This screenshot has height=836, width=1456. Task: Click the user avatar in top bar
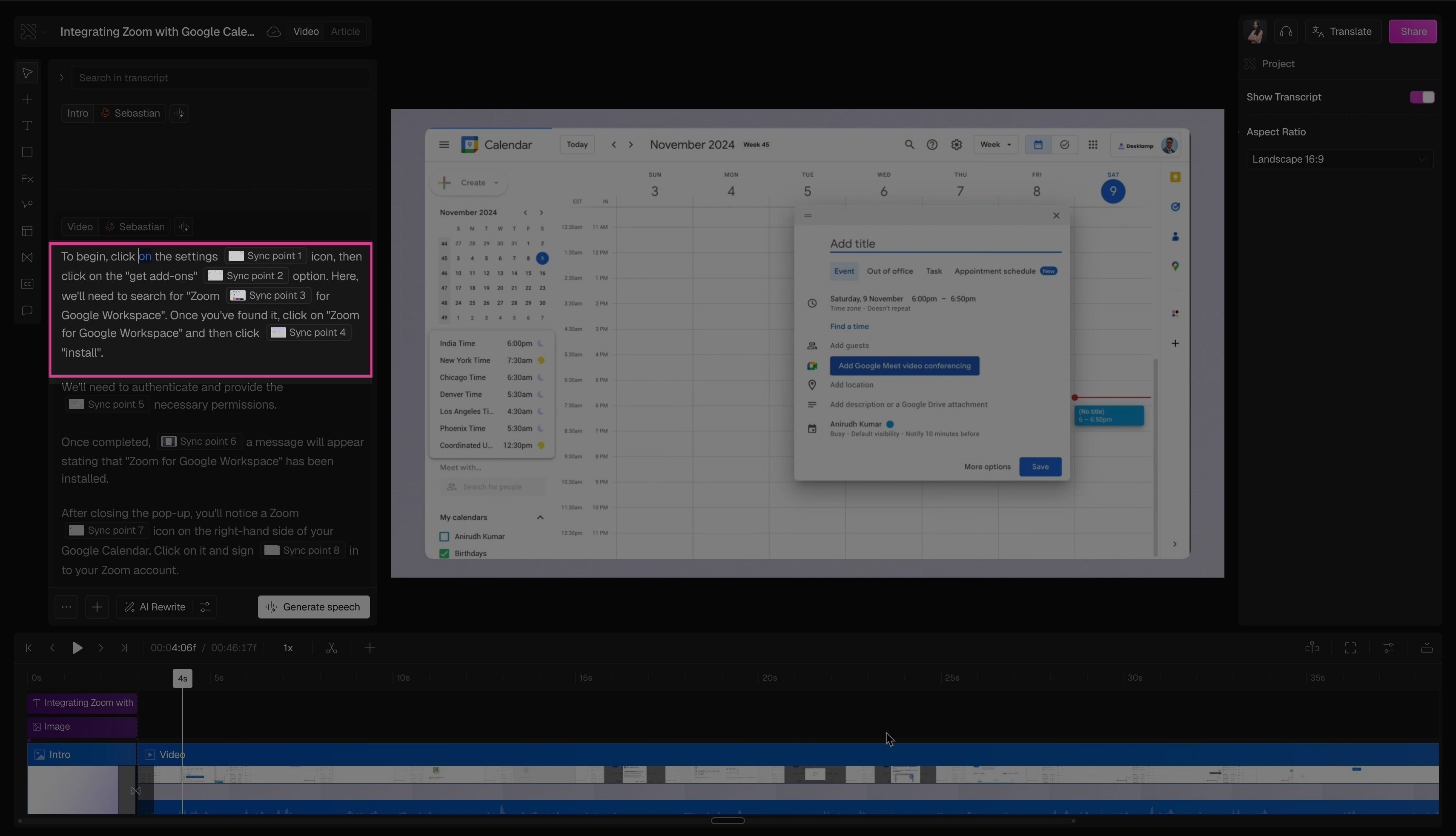1255,31
